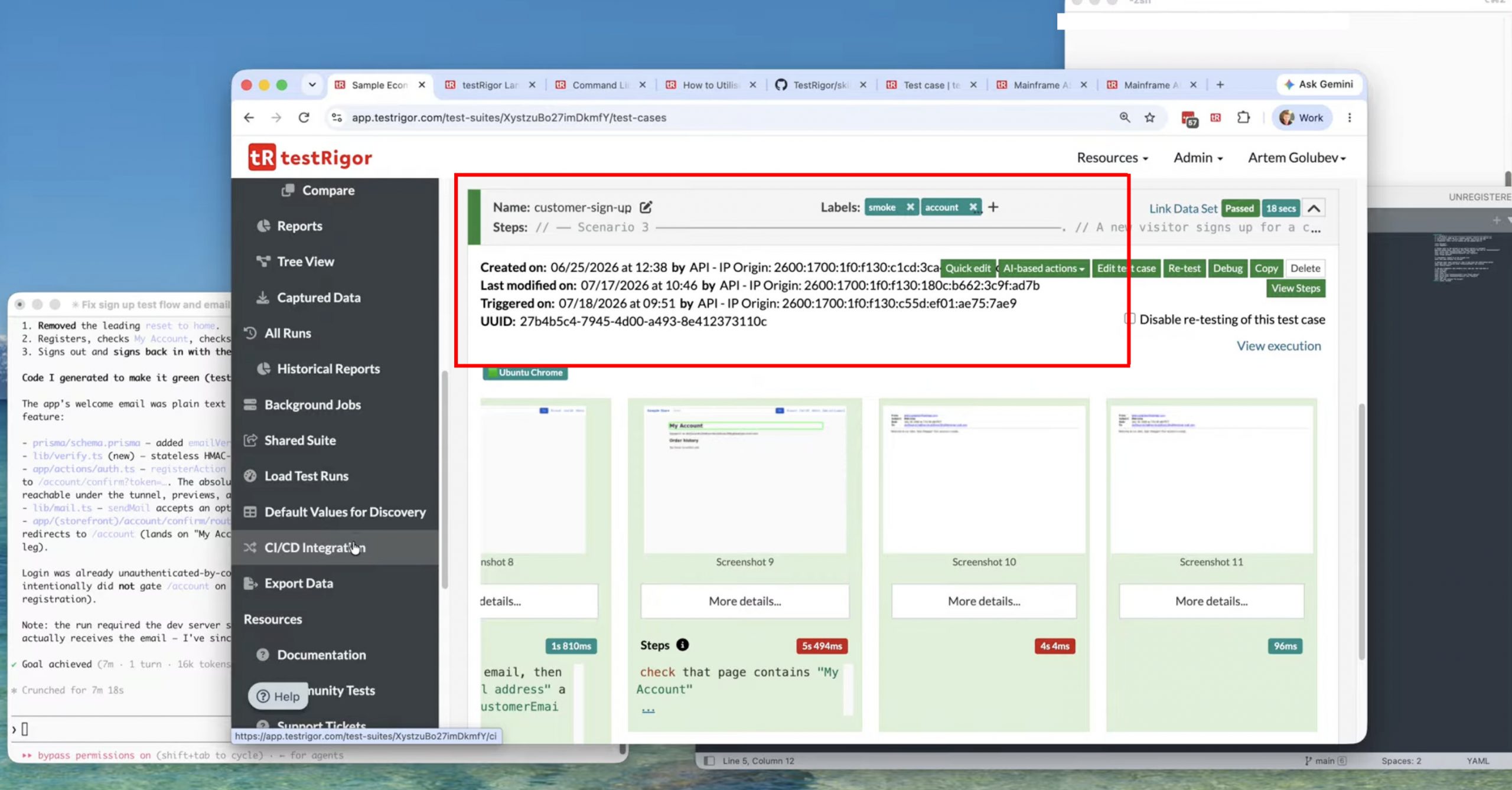Switch to the Test case tab
Screen dimensions: 1512x790
[931, 85]
